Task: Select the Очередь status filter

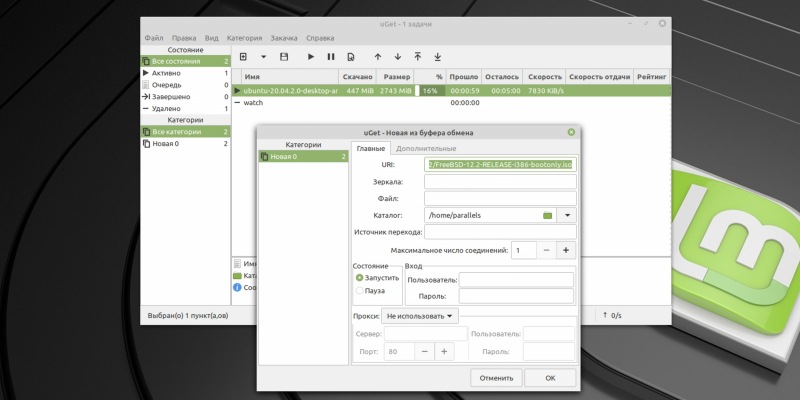Action: [186, 85]
